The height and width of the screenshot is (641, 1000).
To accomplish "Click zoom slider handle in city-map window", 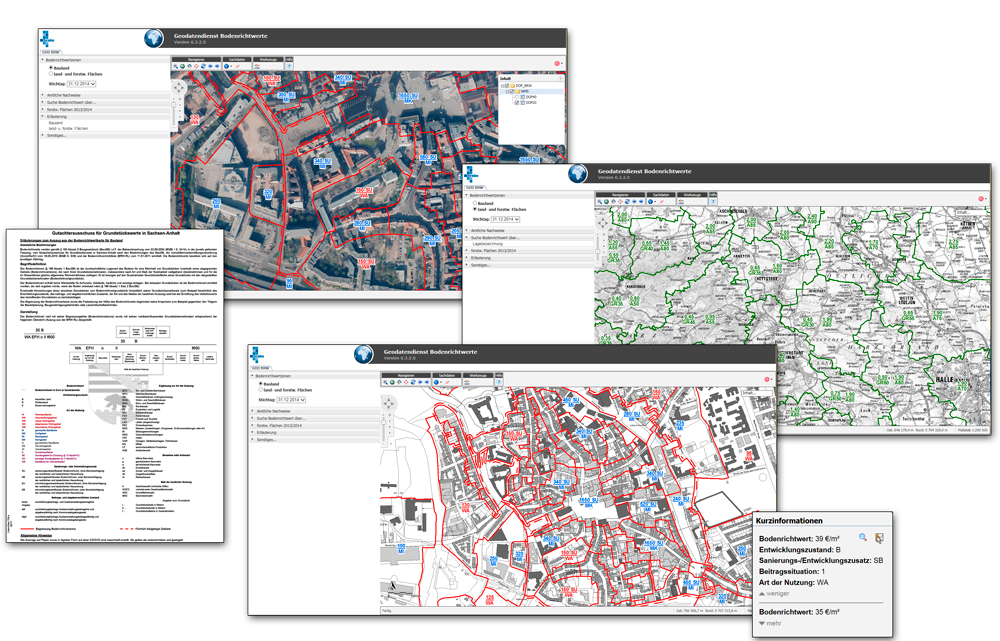I will click(x=384, y=422).
